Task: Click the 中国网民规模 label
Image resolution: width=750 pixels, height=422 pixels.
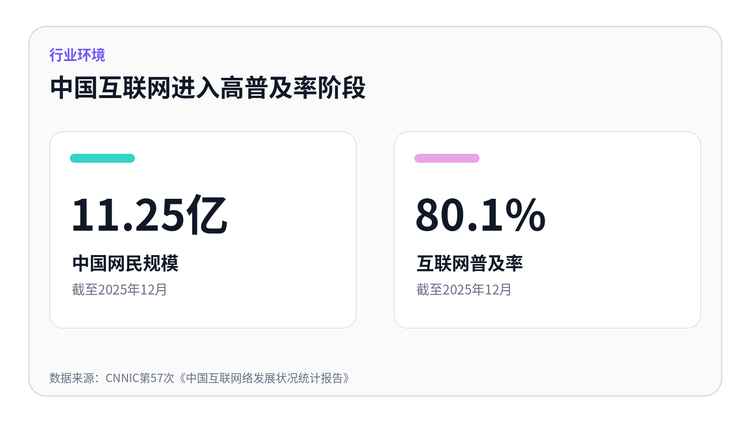Action: (x=125, y=263)
